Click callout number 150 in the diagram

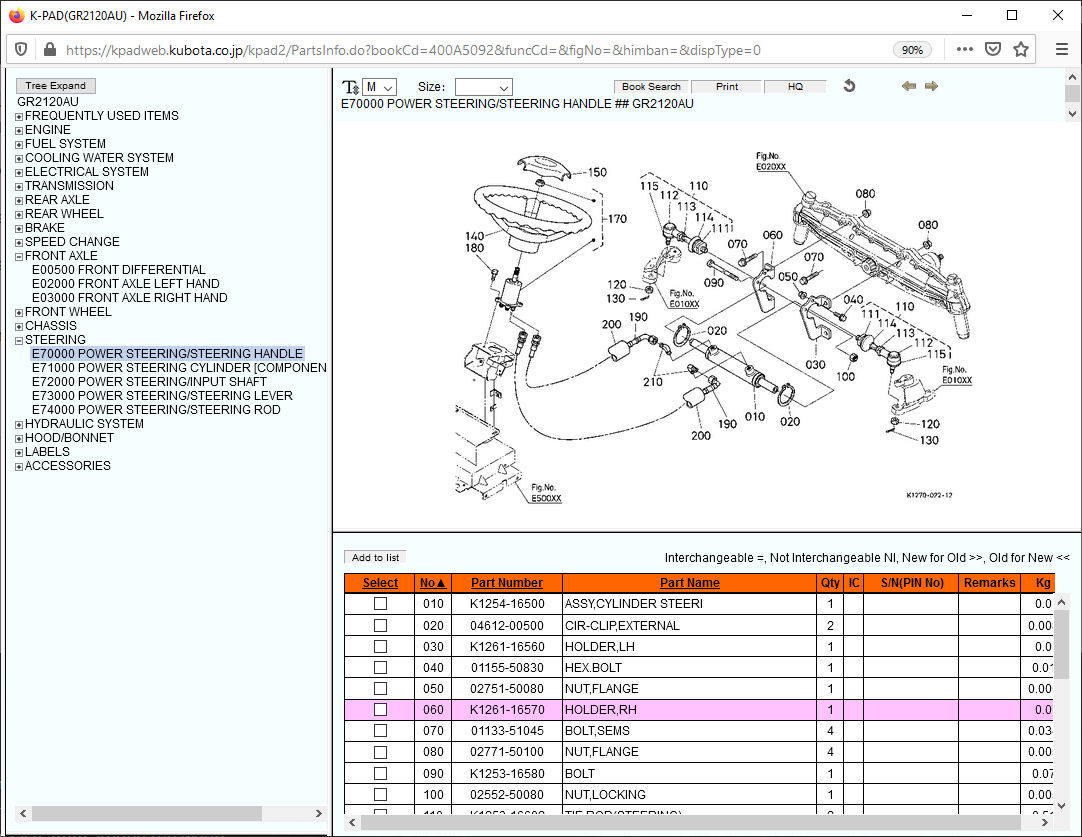point(597,172)
